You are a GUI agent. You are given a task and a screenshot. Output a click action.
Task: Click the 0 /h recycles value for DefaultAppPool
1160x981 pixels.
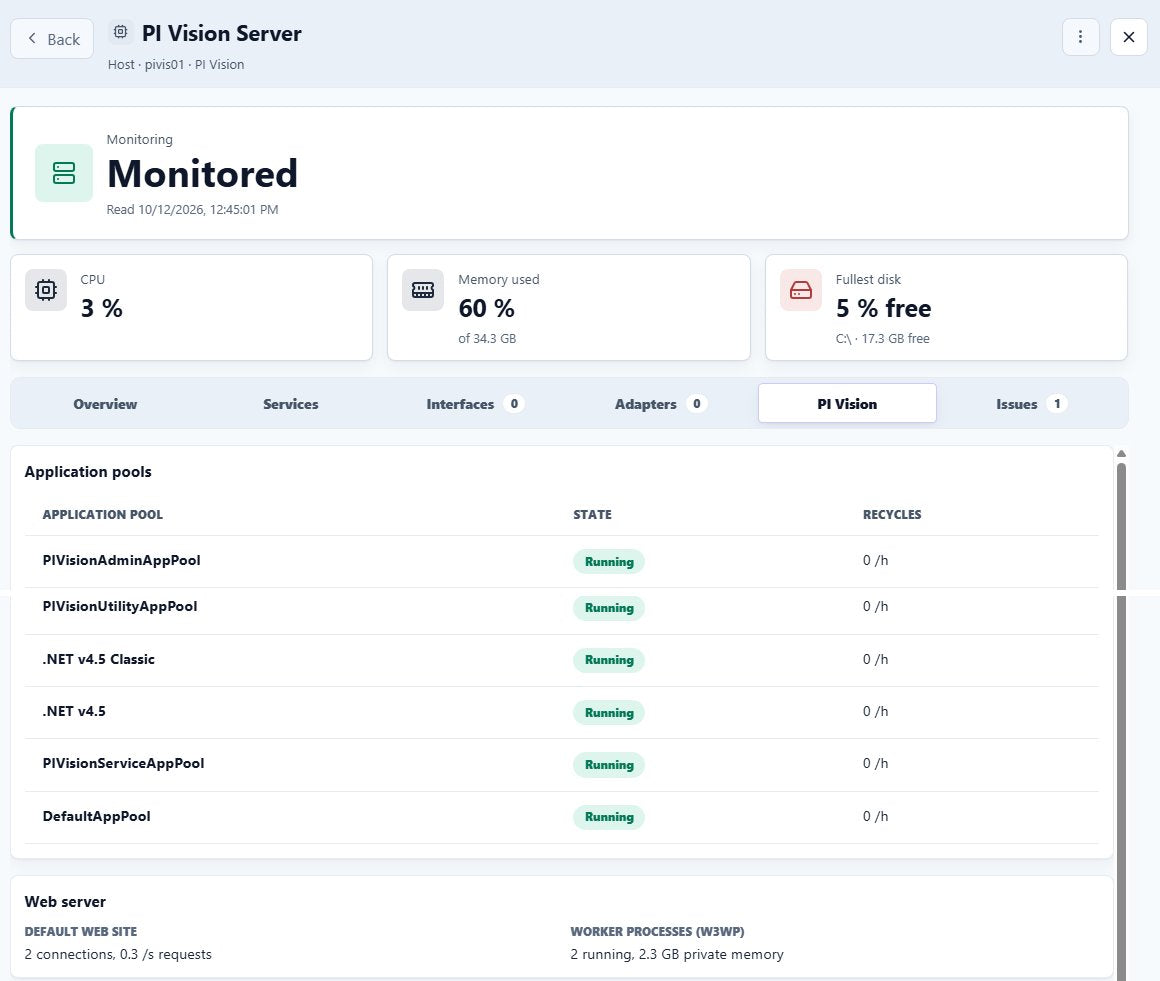(875, 816)
